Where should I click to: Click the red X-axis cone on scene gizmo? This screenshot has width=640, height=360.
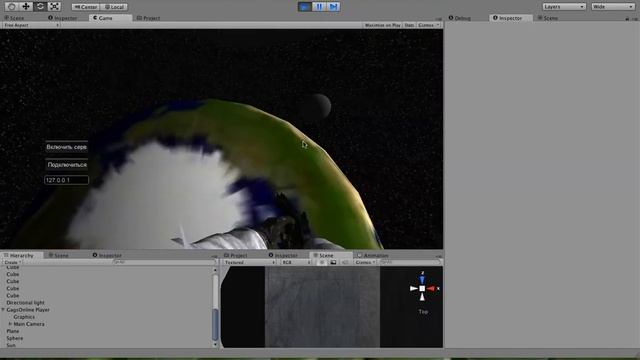click(431, 289)
